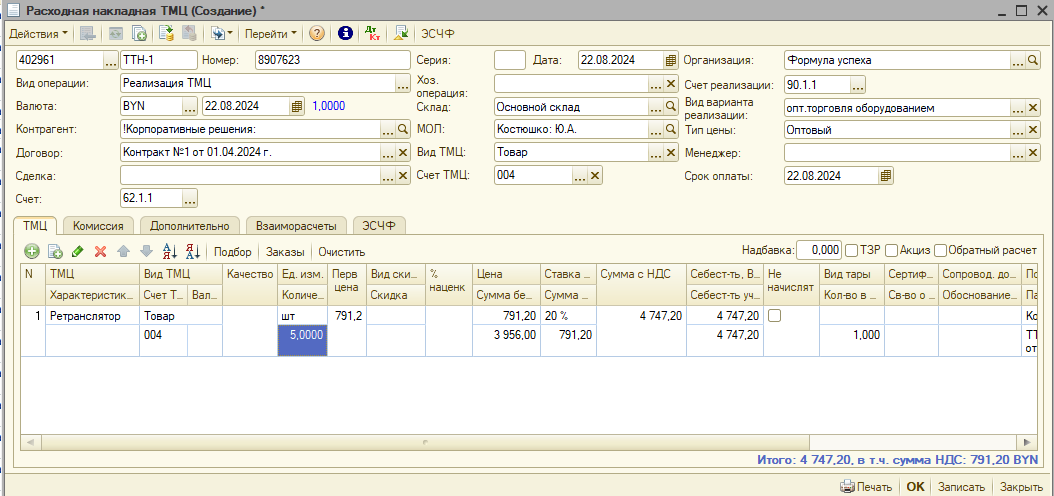Enable the ТЗР checkbox
The image size is (1054, 496).
tap(853, 250)
